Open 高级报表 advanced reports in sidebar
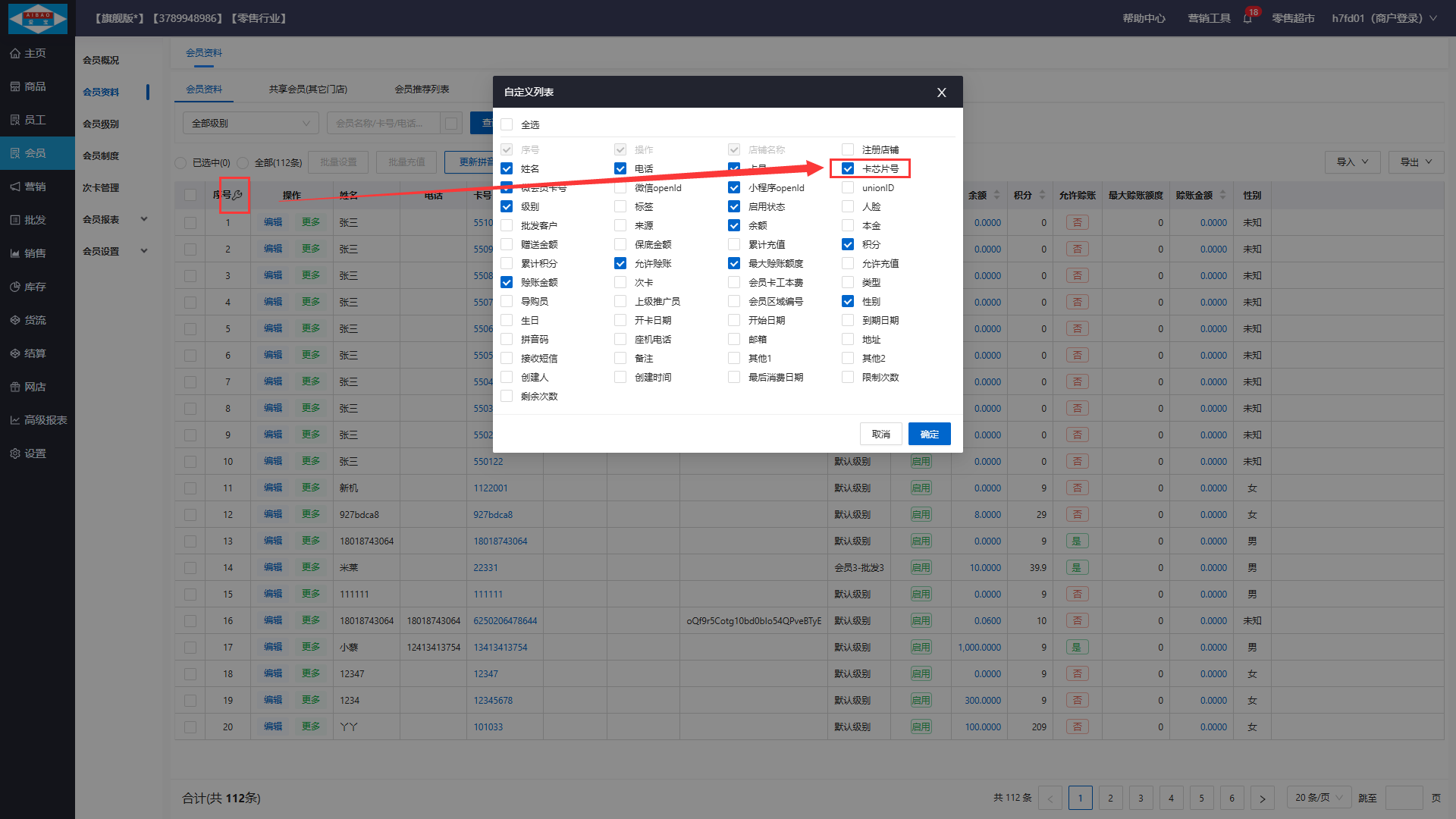 pyautogui.click(x=45, y=420)
